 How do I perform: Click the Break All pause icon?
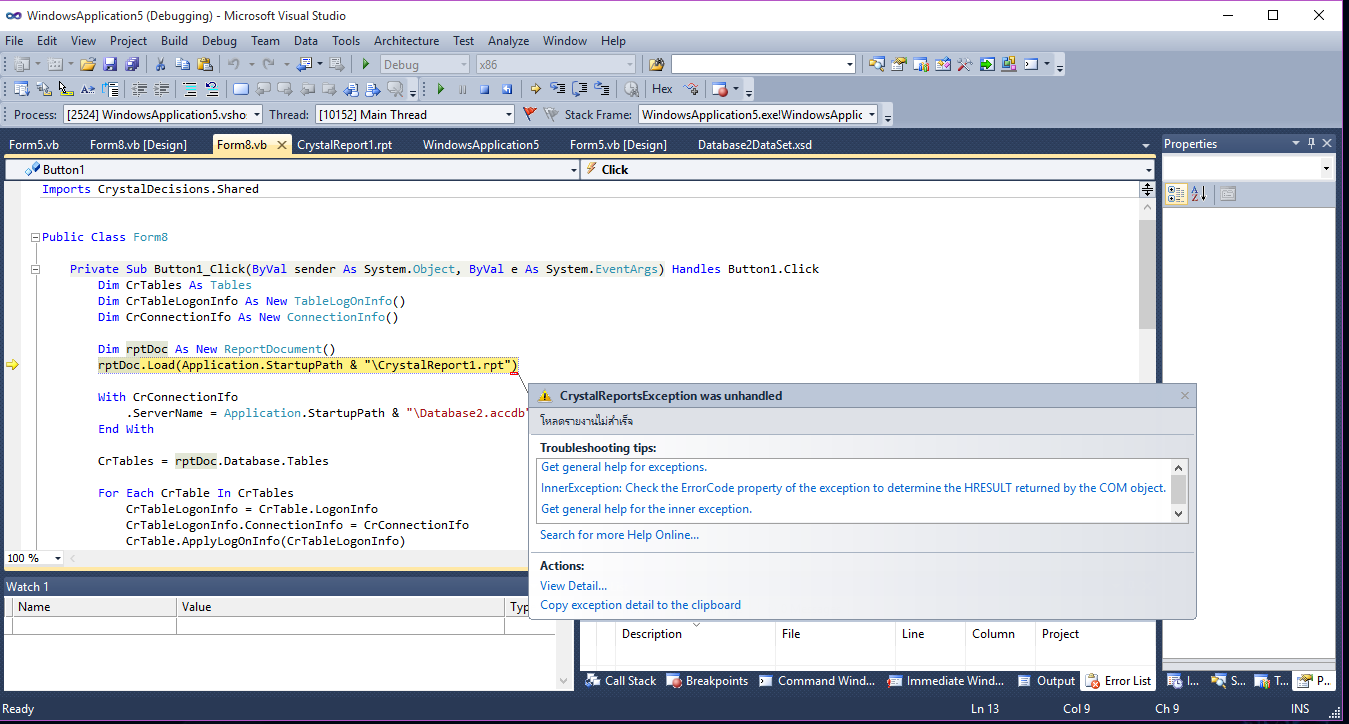[462, 89]
